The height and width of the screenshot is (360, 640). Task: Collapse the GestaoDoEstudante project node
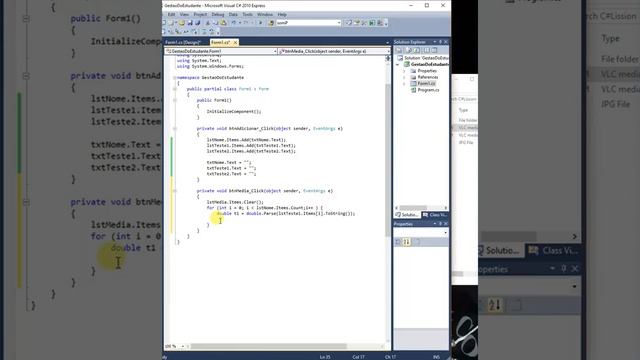tap(398, 64)
